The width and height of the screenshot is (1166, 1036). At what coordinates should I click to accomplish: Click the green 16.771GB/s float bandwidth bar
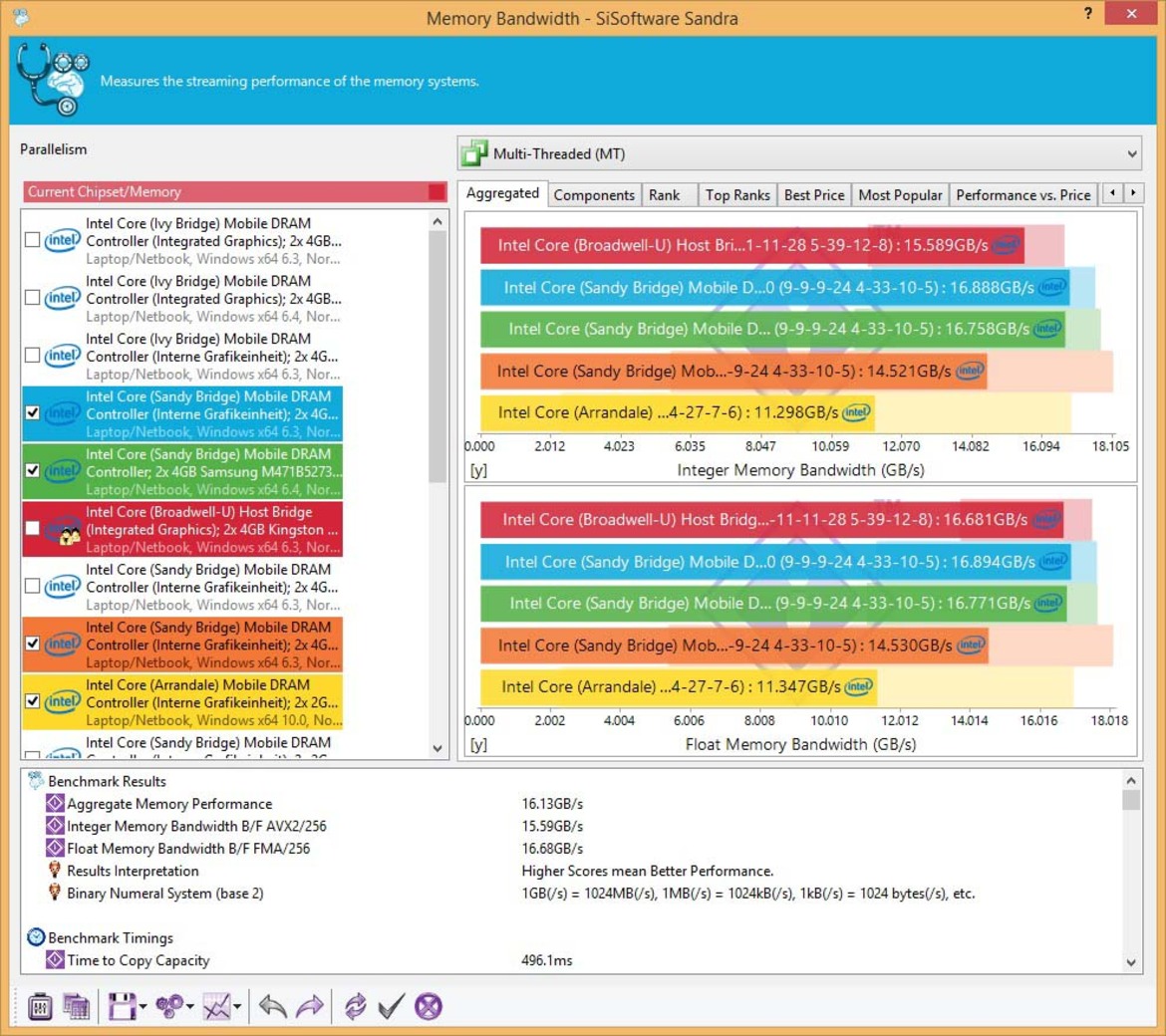click(x=773, y=604)
